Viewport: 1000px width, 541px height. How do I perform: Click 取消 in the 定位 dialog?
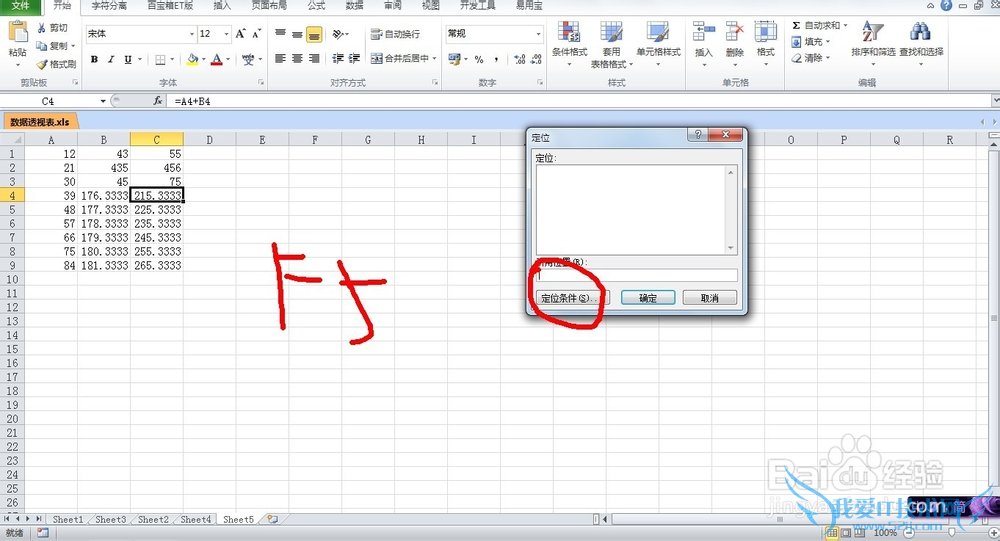pos(709,298)
